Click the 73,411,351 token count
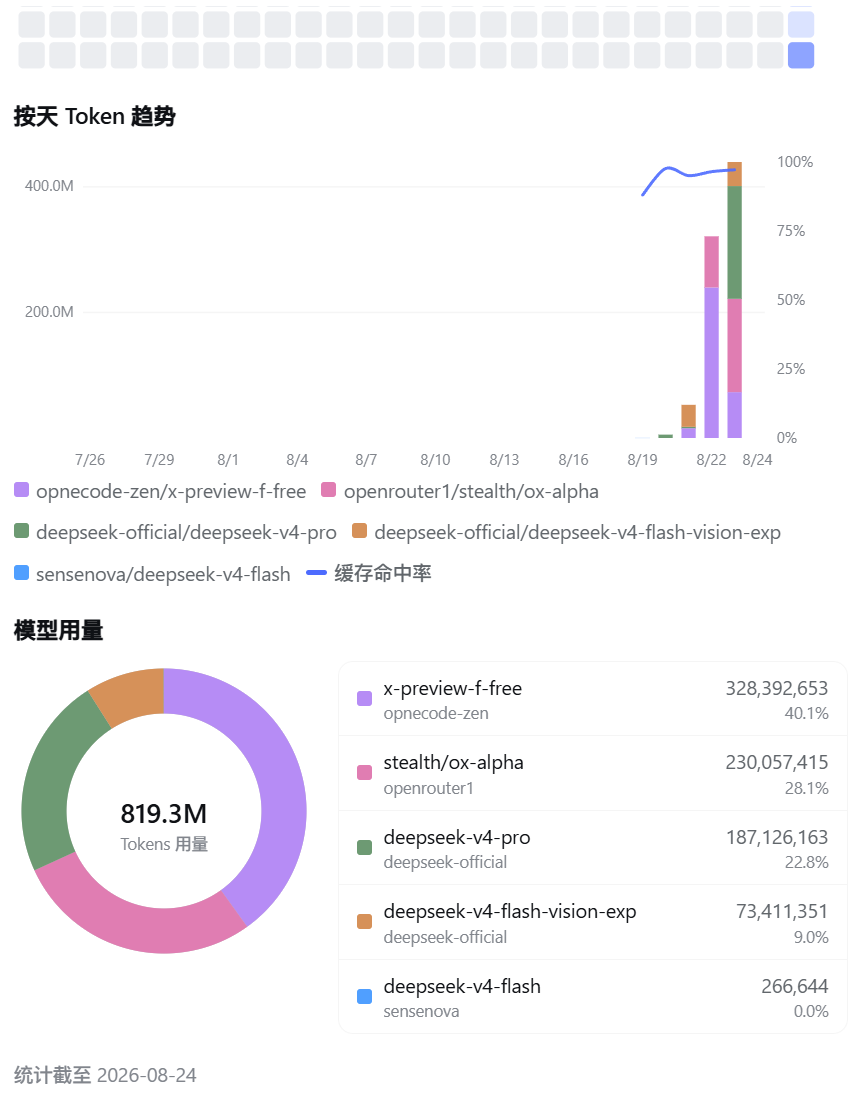The image size is (860, 1112). click(x=782, y=911)
